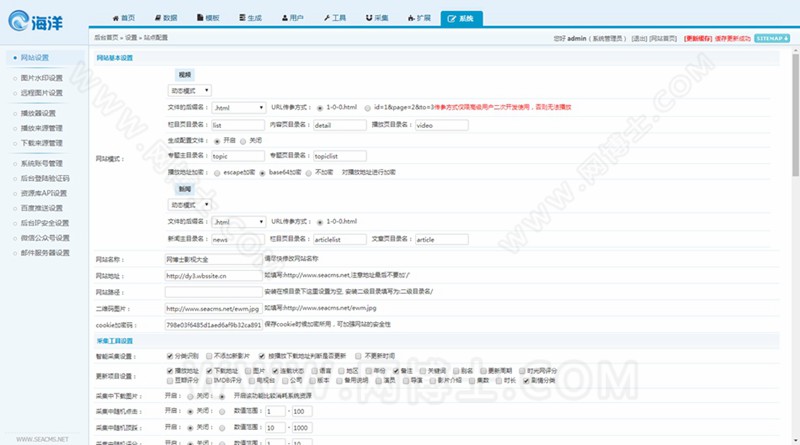Toggle the 播放地址 update checkbox
The image size is (800, 445).
tap(170, 371)
